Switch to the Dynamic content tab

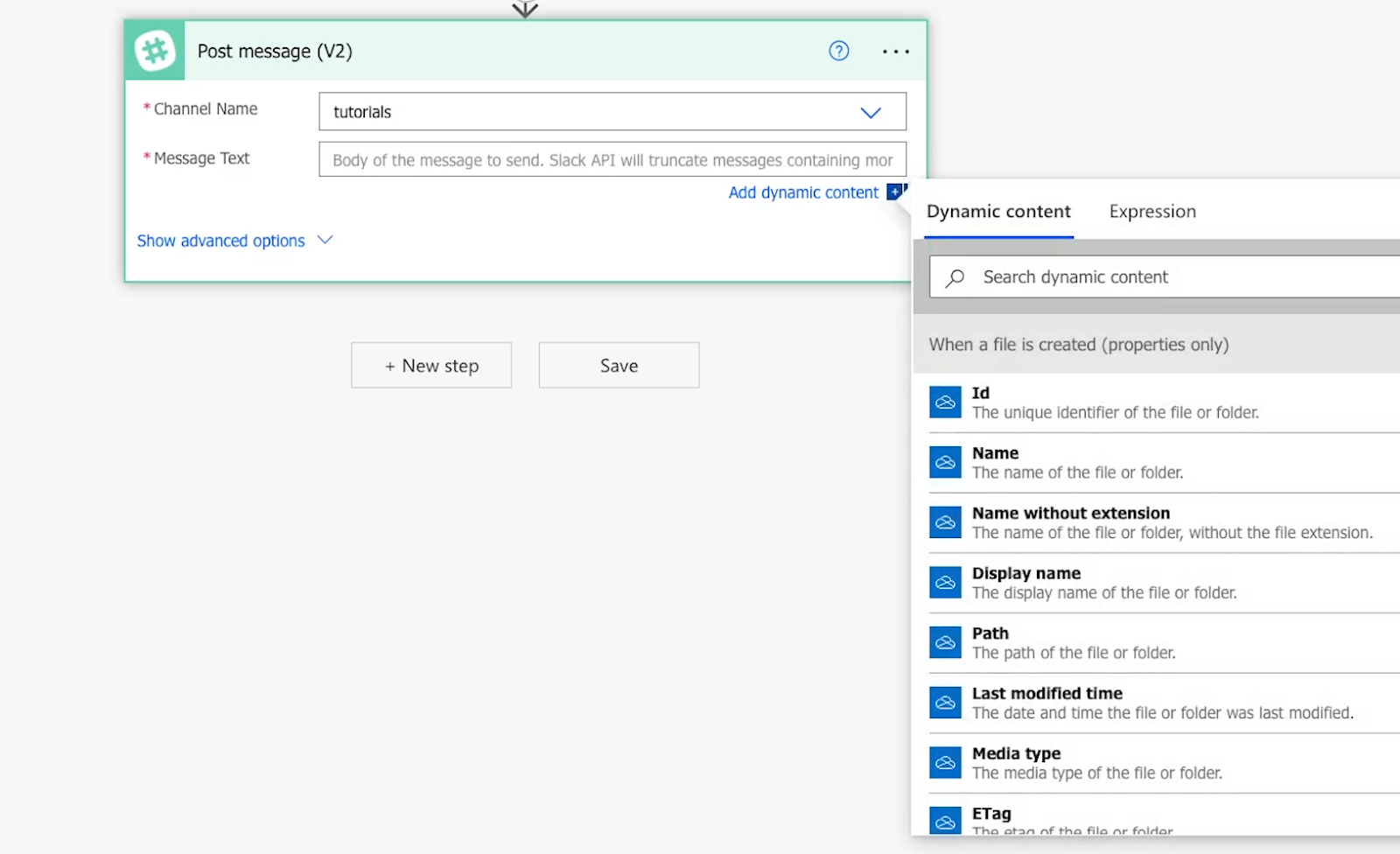point(998,212)
